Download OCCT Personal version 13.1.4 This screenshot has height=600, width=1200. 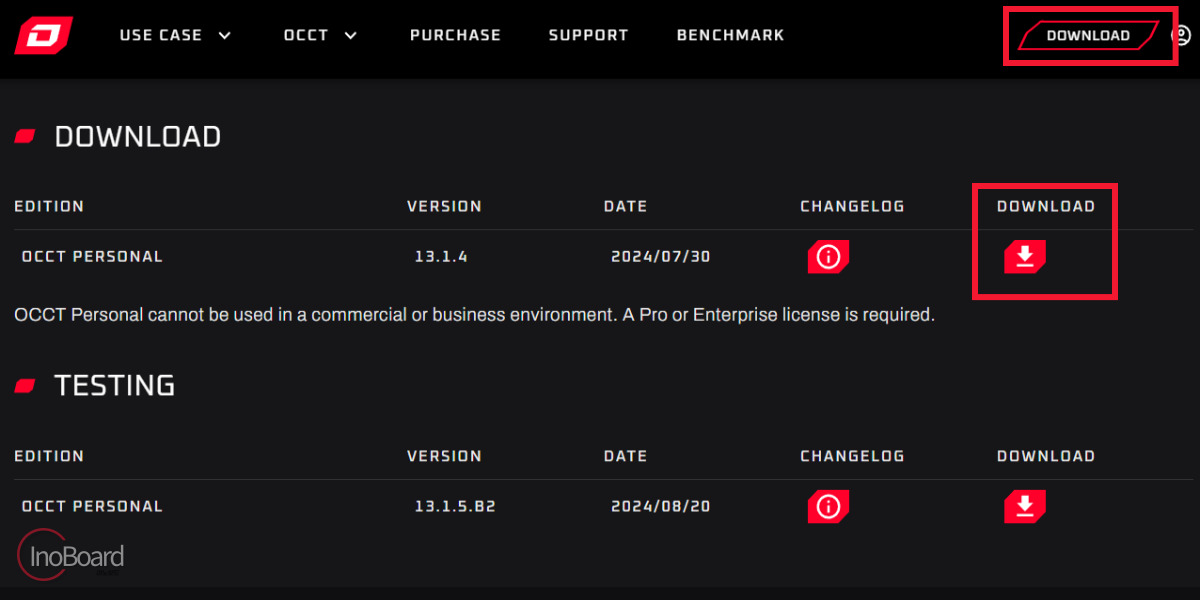[x=1025, y=257]
